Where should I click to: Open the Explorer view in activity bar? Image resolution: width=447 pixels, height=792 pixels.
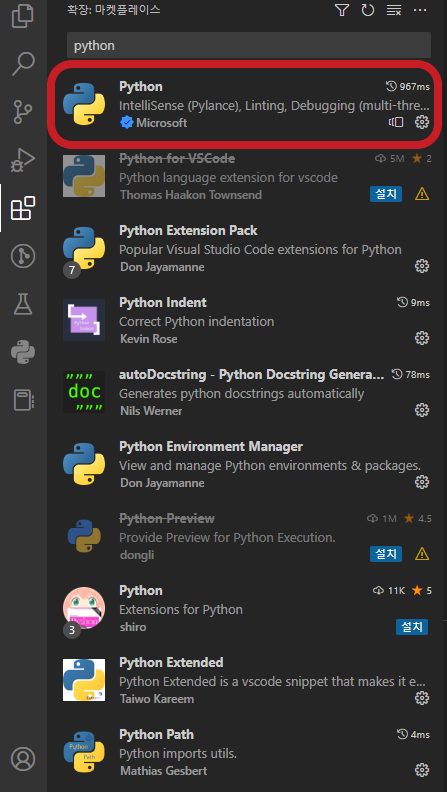(23, 15)
